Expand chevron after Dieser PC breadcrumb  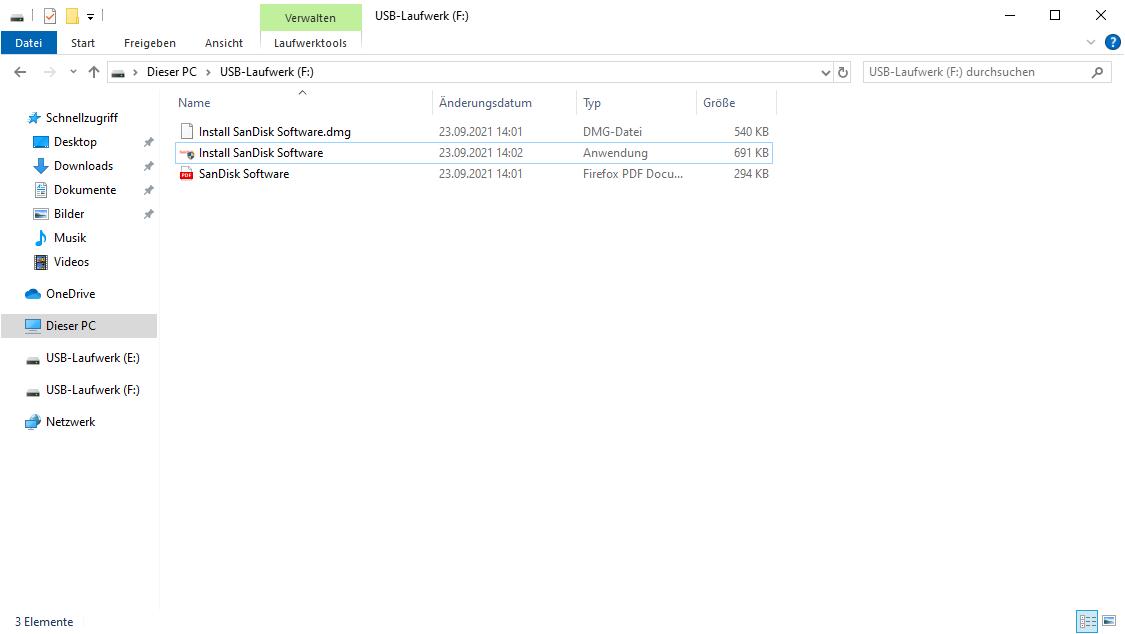tap(208, 72)
